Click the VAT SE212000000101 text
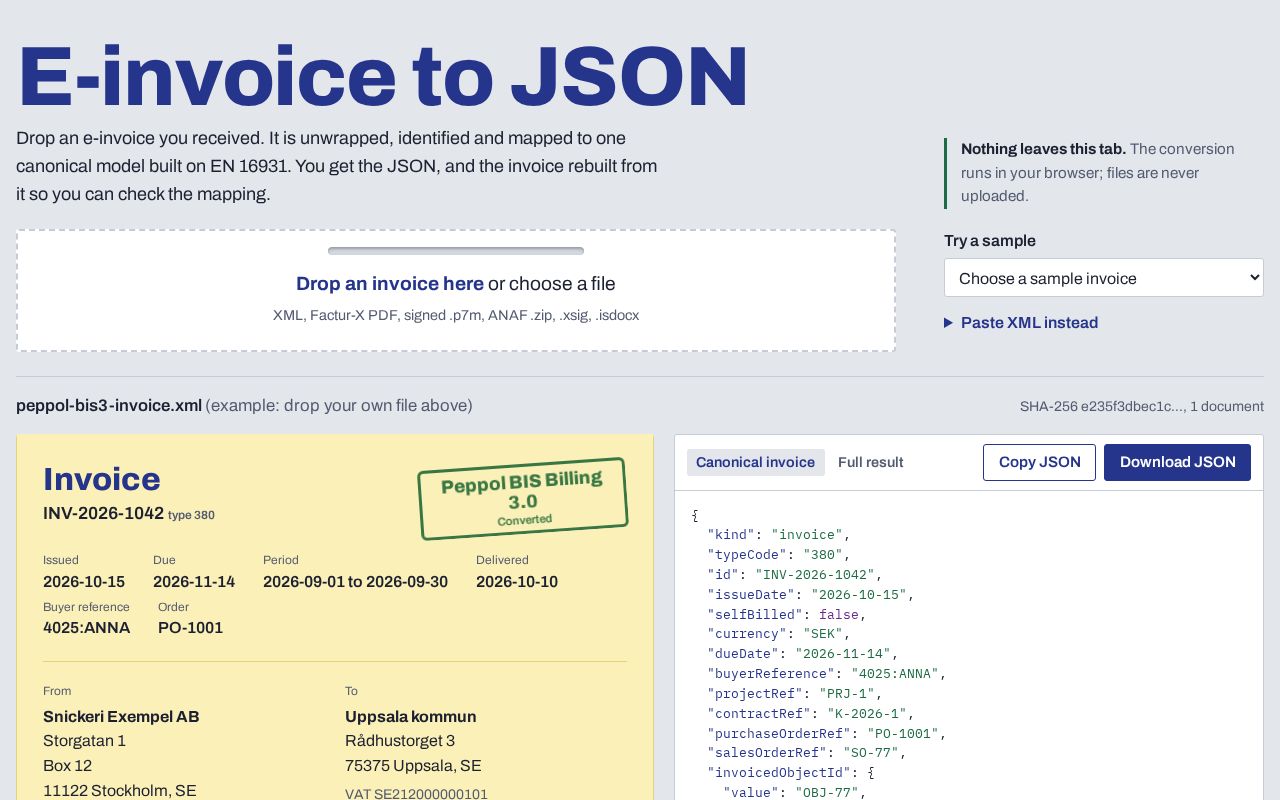 (x=416, y=795)
